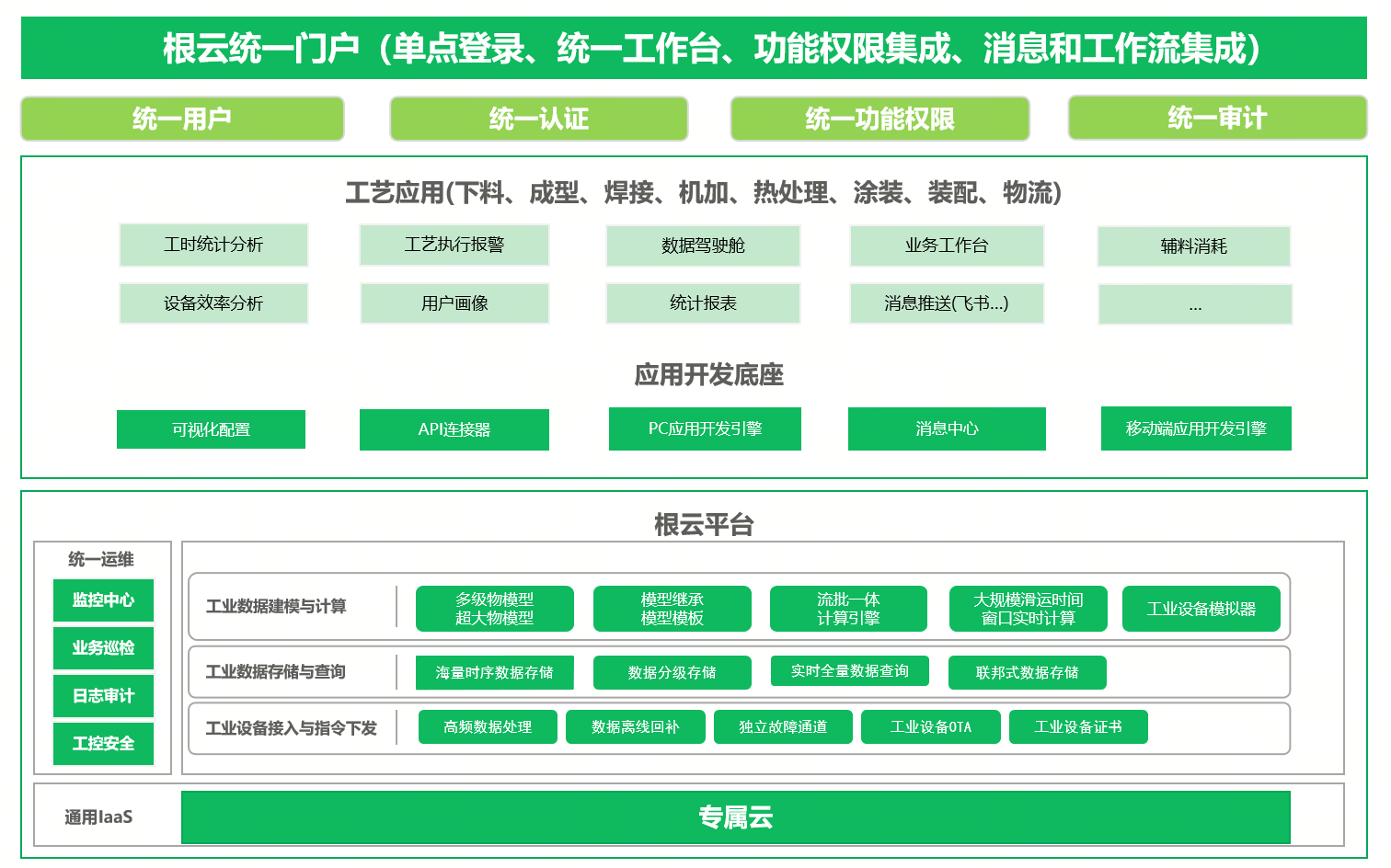1391x868 pixels.
Task: Click the 工时统计分析 box
Action: [x=213, y=245]
